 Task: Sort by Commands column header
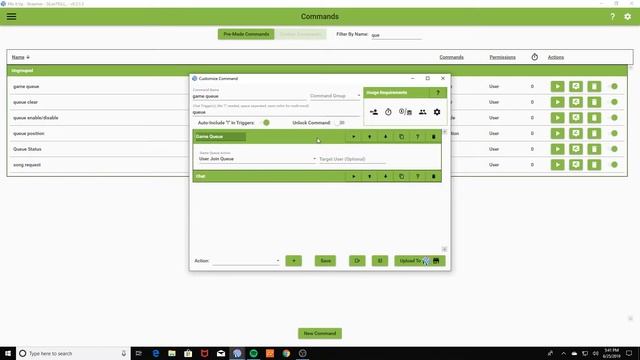tap(451, 57)
